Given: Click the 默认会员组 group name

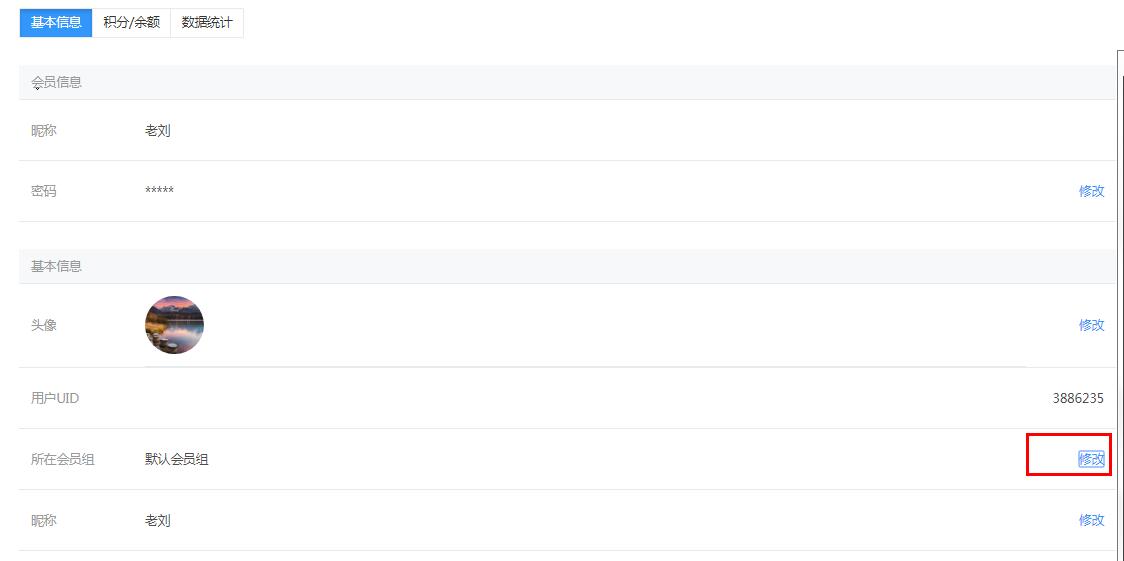Looking at the screenshot, I should click(176, 460).
